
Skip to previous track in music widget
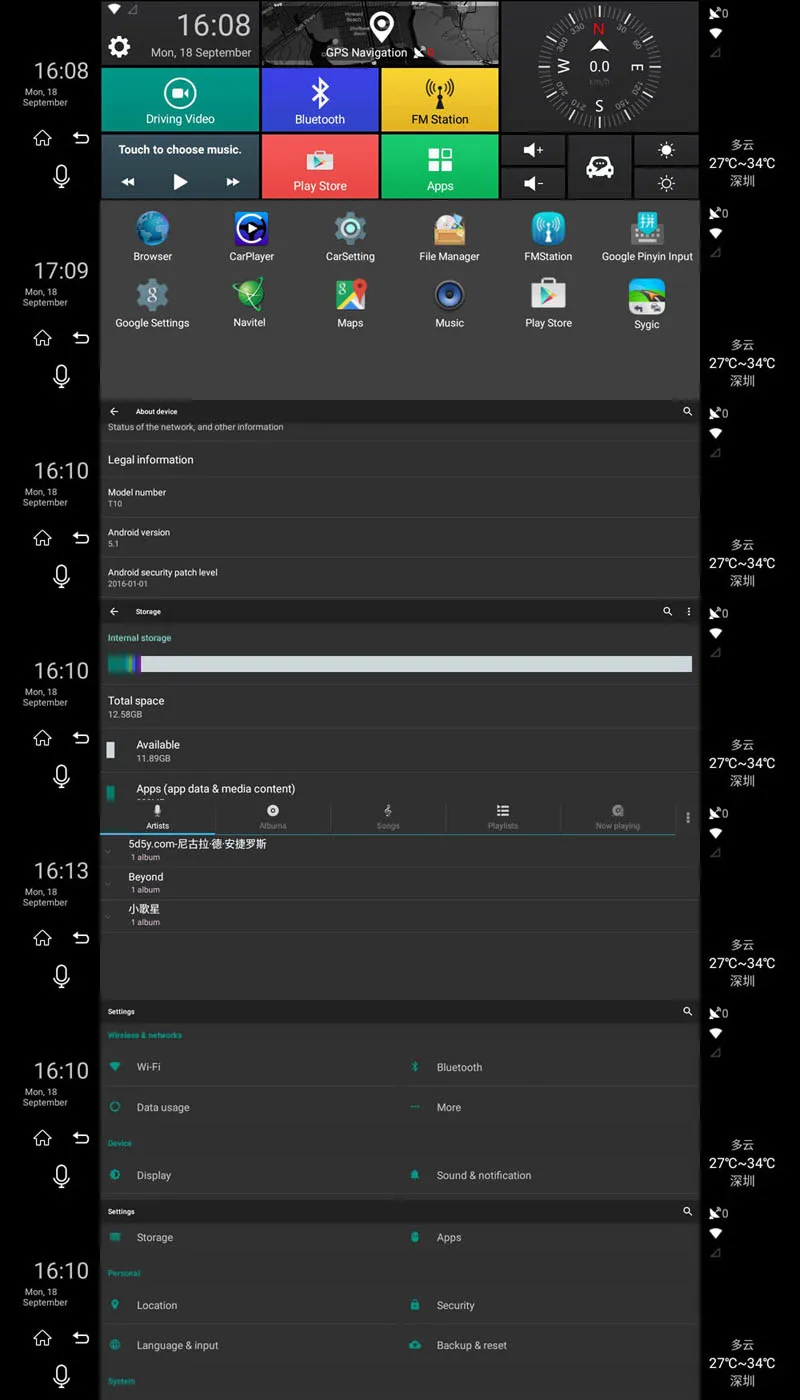[x=128, y=182]
